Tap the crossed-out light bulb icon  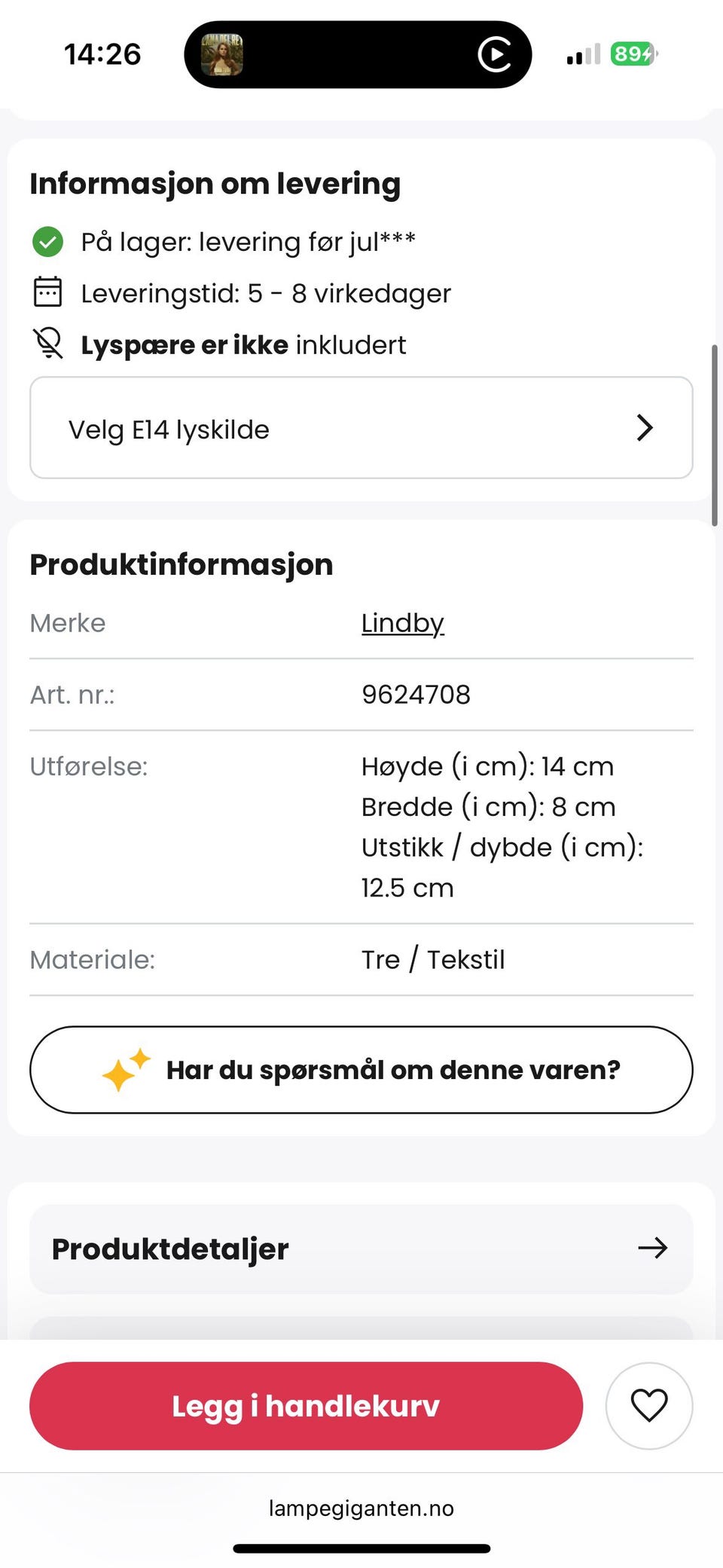(47, 344)
